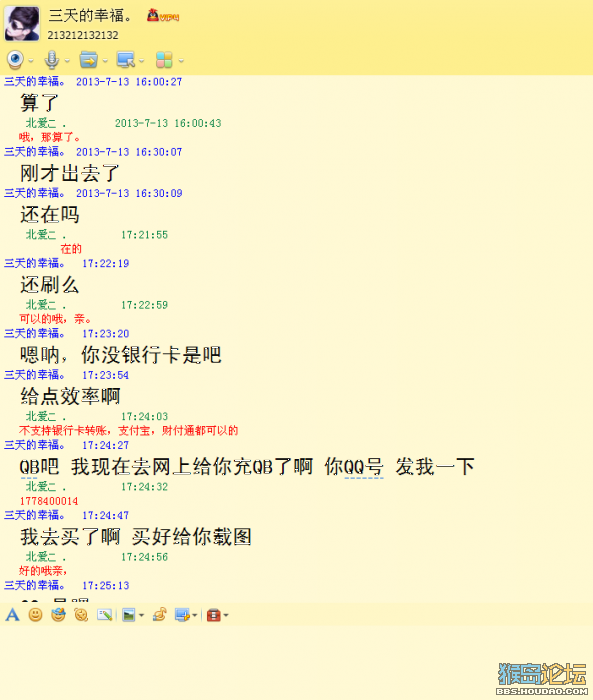The image size is (593, 700).
Task: Open the send file folder icon
Action: (x=88, y=59)
